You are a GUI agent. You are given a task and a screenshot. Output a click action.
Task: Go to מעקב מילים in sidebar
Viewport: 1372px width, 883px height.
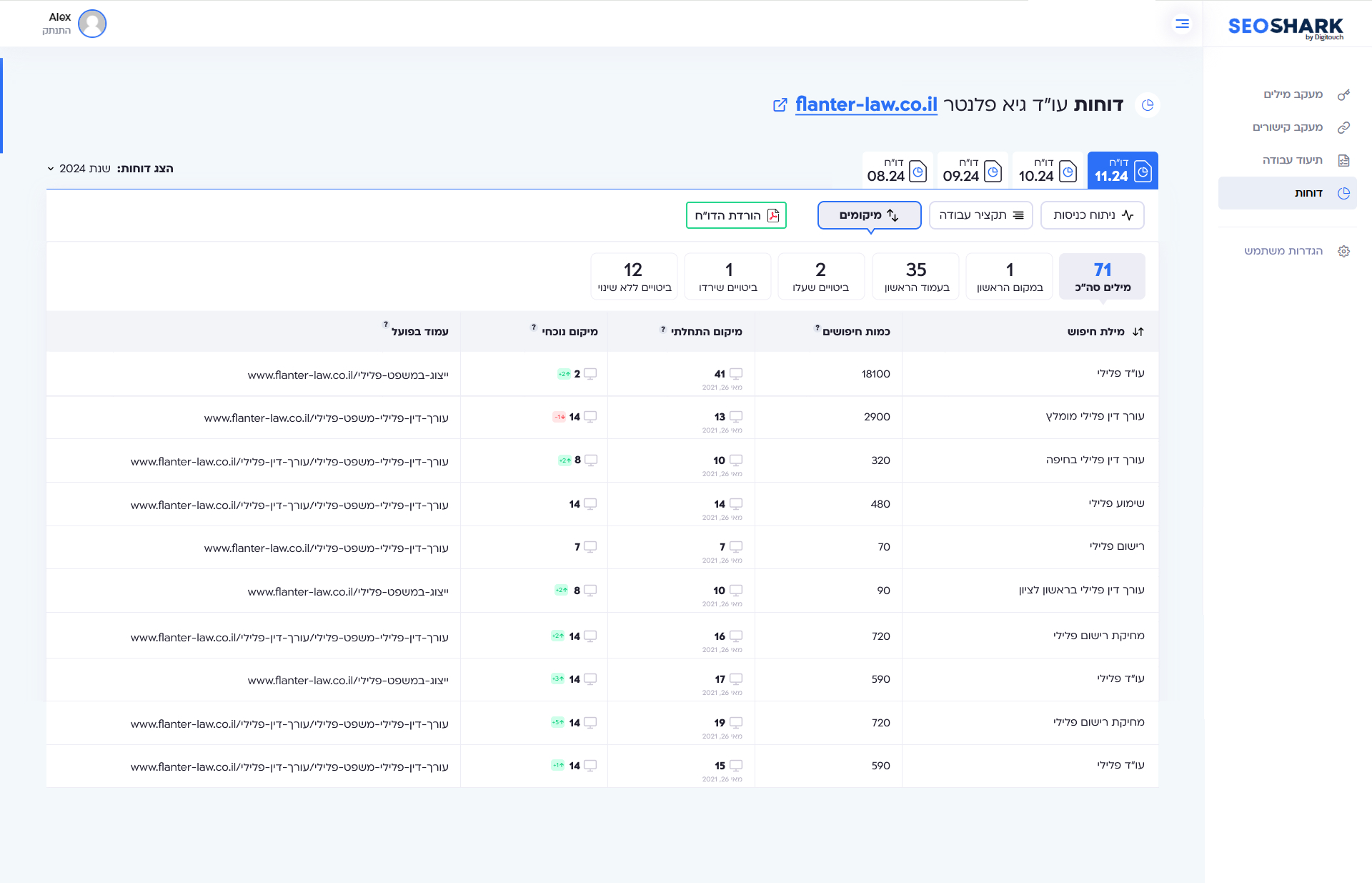[x=1288, y=94]
